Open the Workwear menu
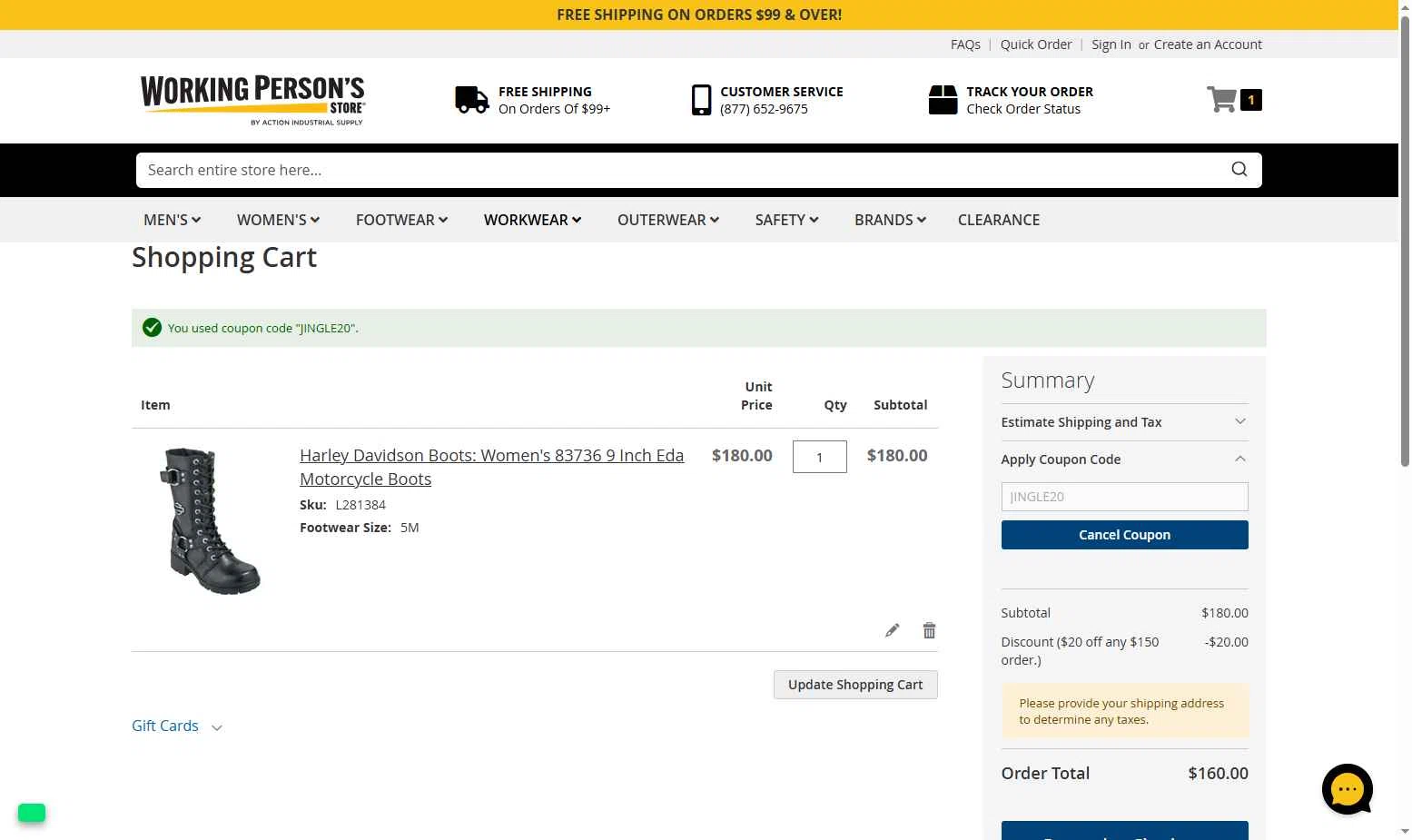 click(x=532, y=220)
